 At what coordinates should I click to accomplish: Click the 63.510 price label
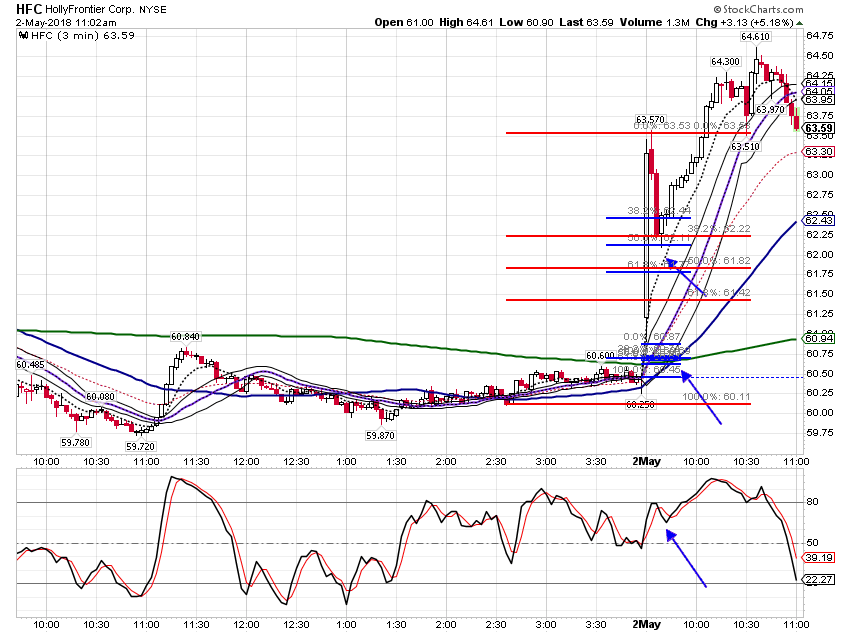[x=745, y=147]
